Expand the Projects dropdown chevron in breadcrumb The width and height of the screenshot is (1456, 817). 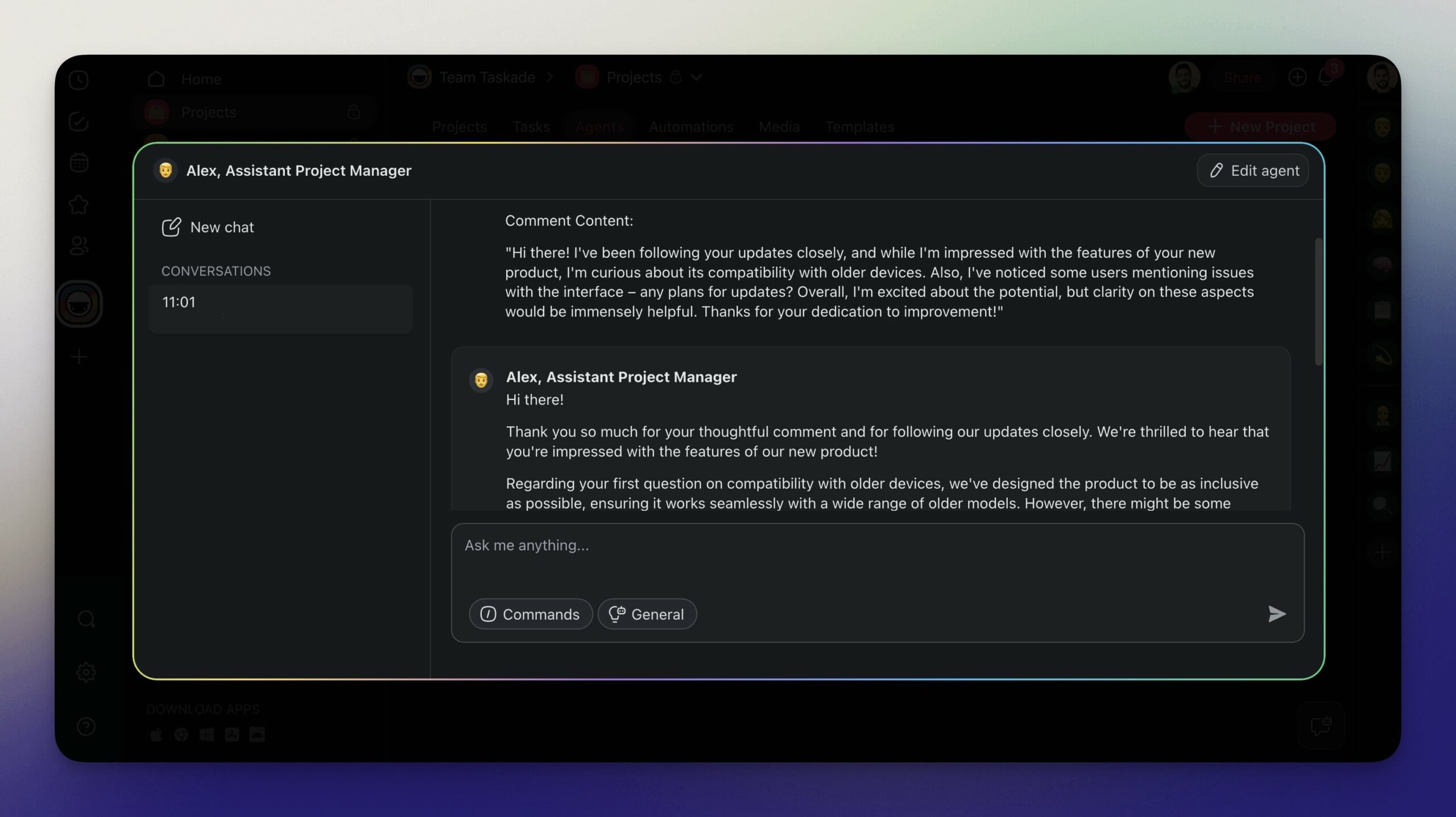pos(696,77)
